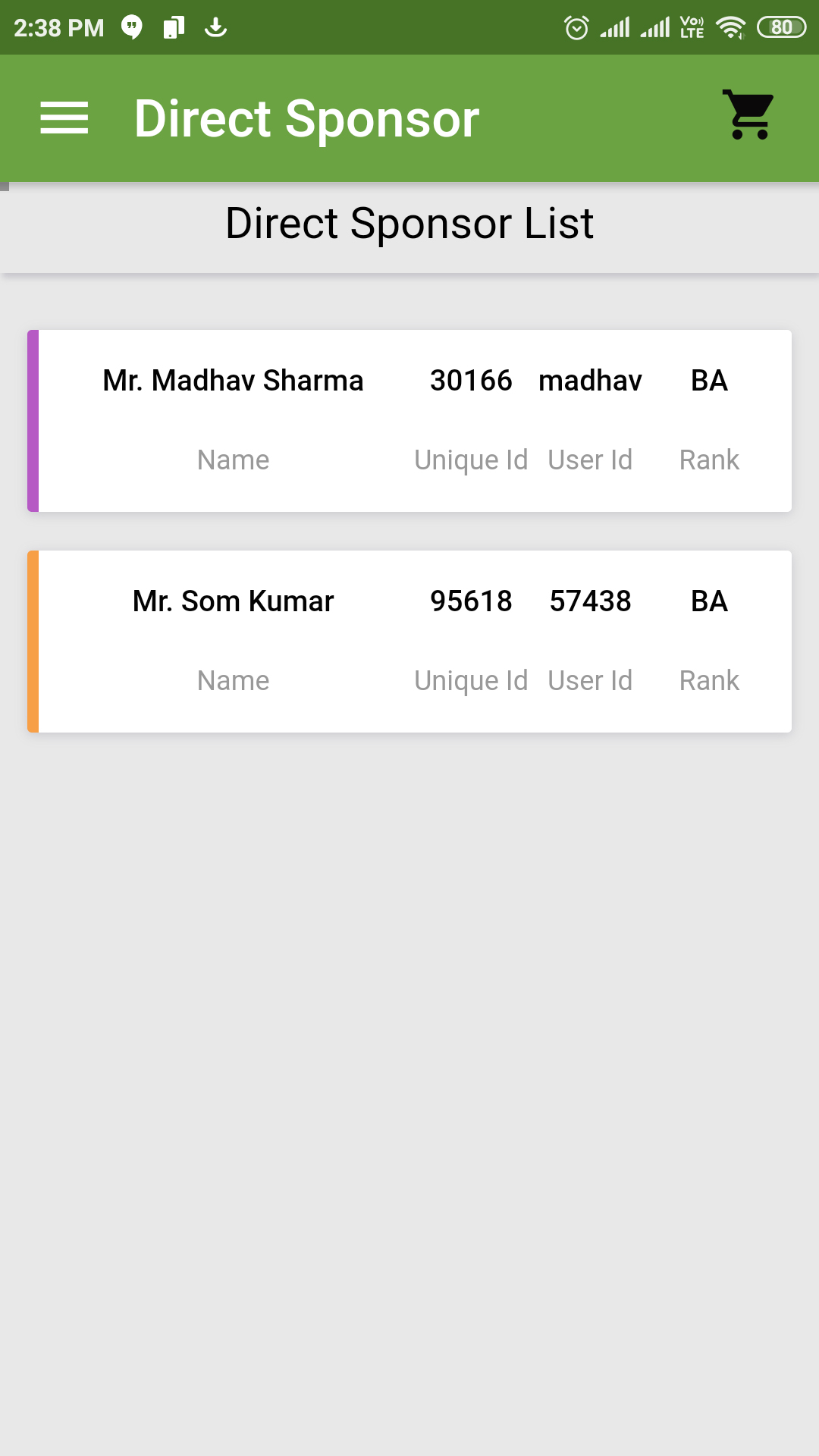819x1456 pixels.
Task: Tap User Id 57438
Action: [590, 601]
